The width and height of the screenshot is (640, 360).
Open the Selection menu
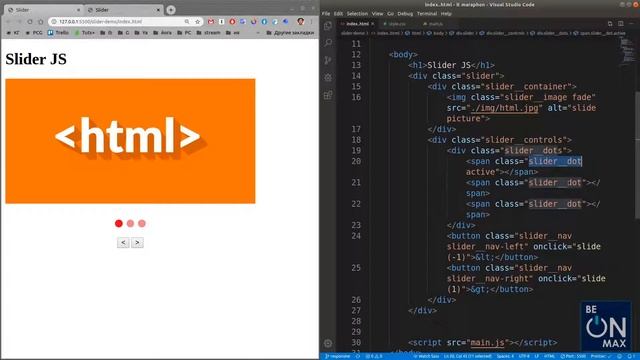click(357, 14)
